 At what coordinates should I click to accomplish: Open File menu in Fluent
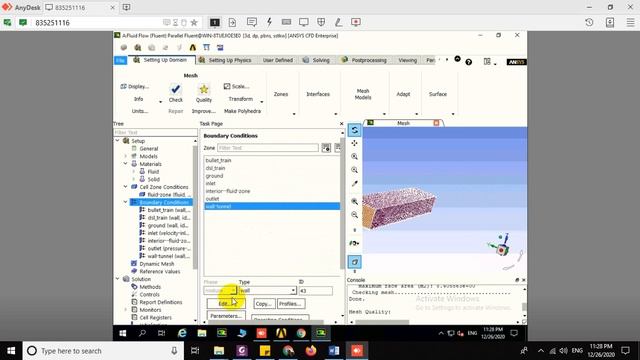(120, 60)
